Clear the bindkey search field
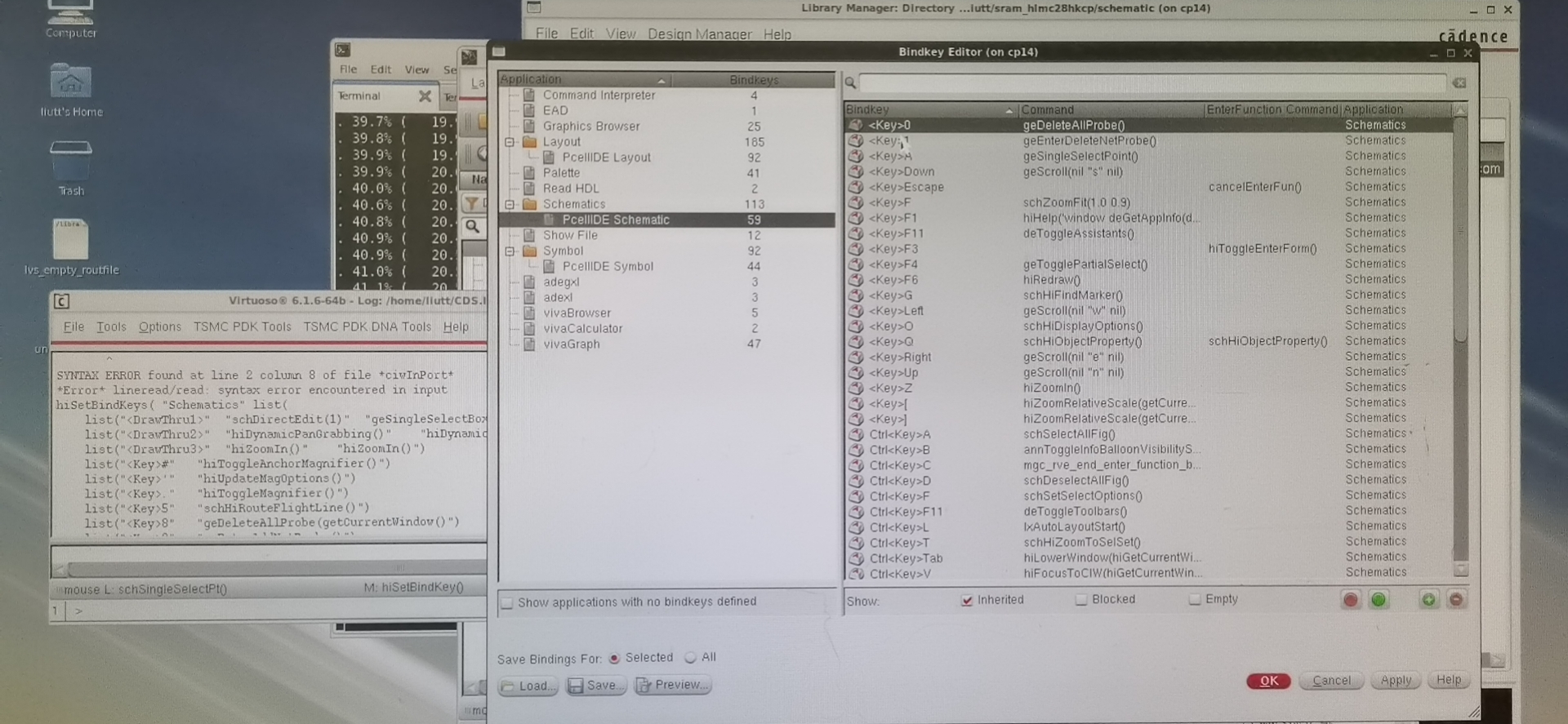 pyautogui.click(x=1459, y=82)
